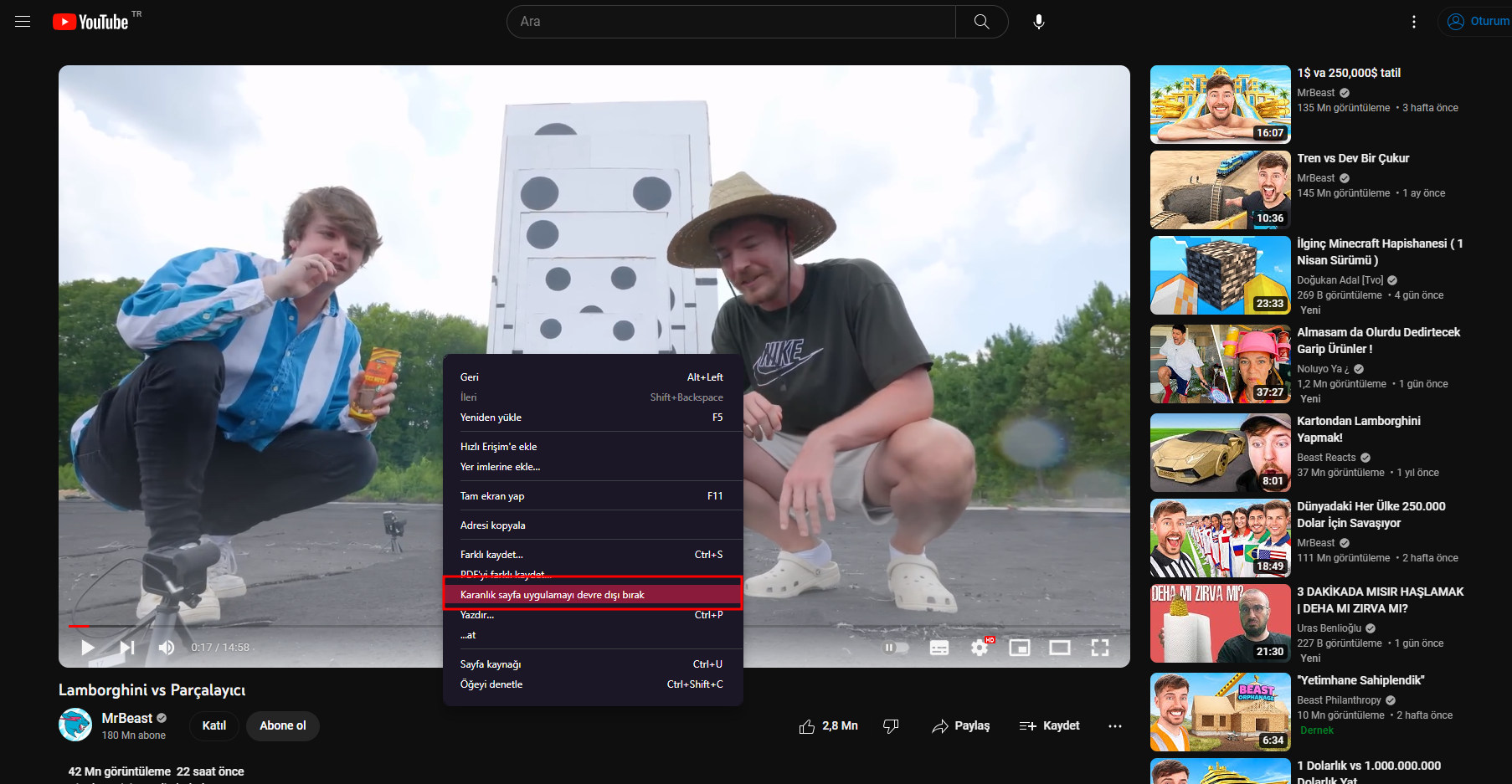Open the DEHA MI ZIRVA MI thumbnail
Viewport: 1512px width, 784px height.
click(x=1221, y=623)
